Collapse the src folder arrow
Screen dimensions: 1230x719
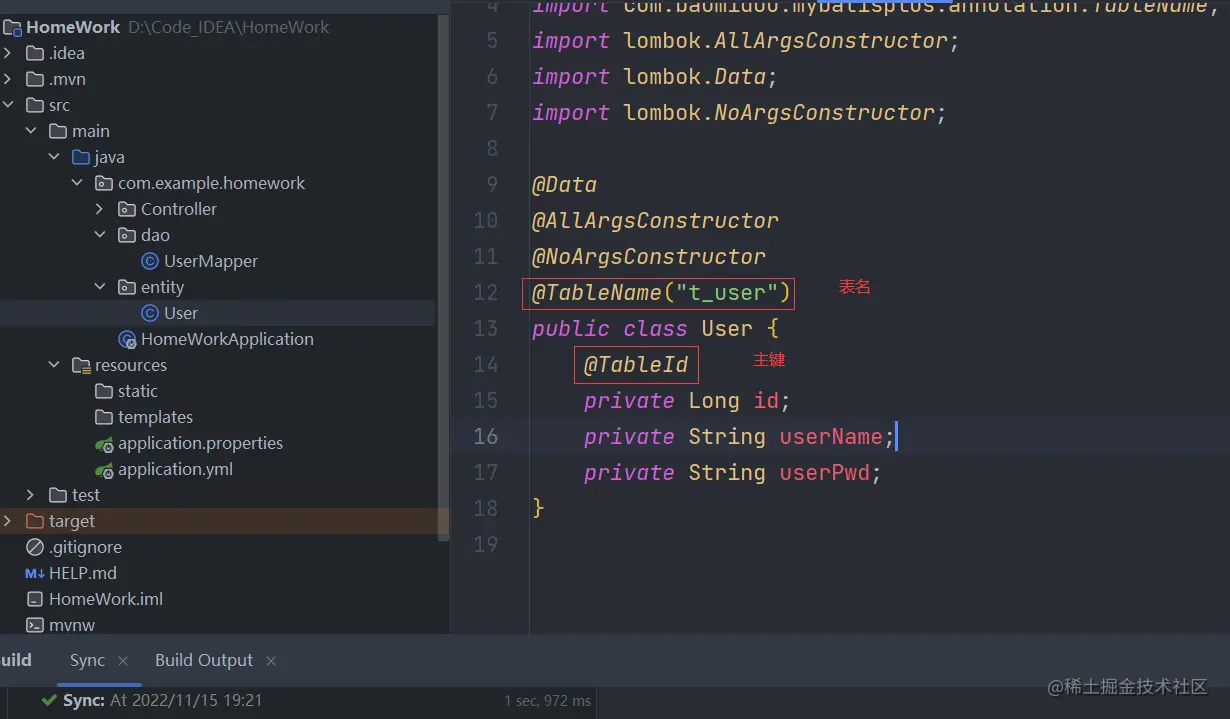click(8, 105)
